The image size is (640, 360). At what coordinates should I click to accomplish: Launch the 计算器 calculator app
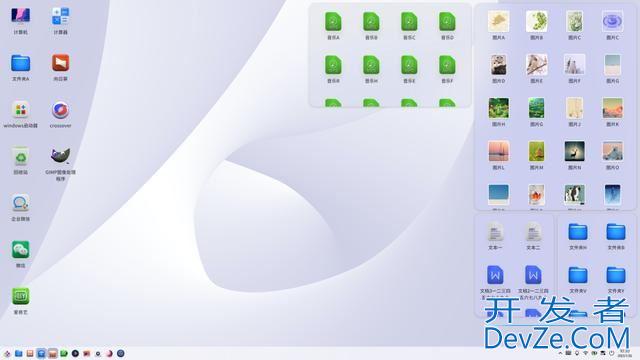click(60, 16)
